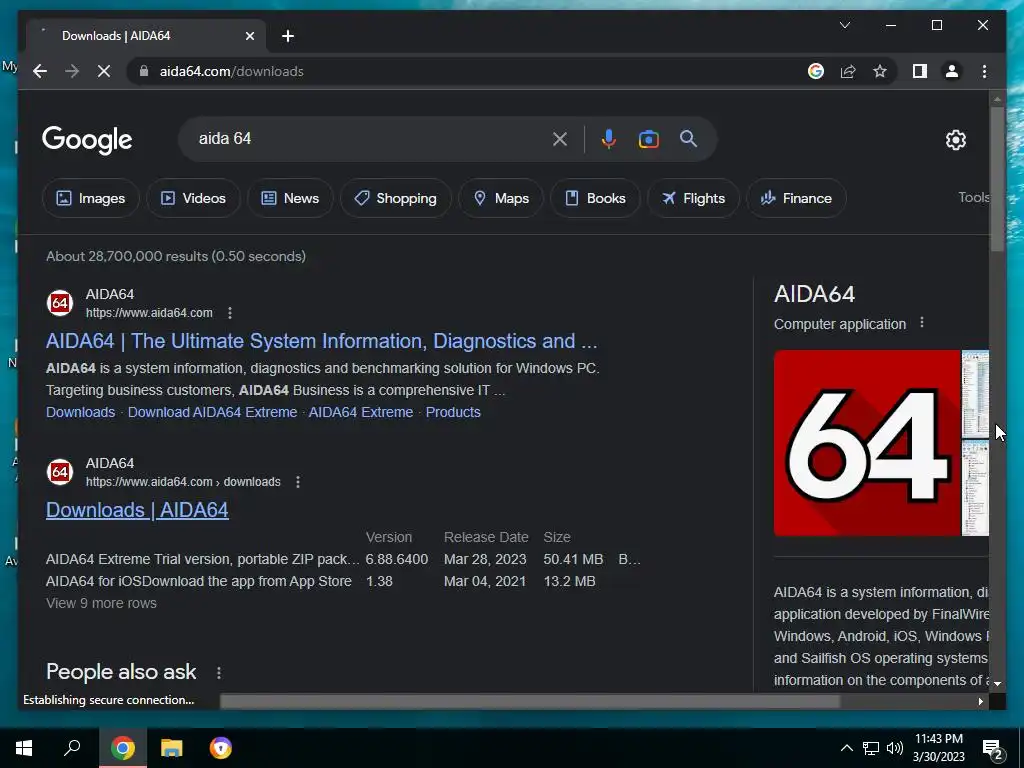Click the forward navigation arrow
1024x768 pixels.
72,71
